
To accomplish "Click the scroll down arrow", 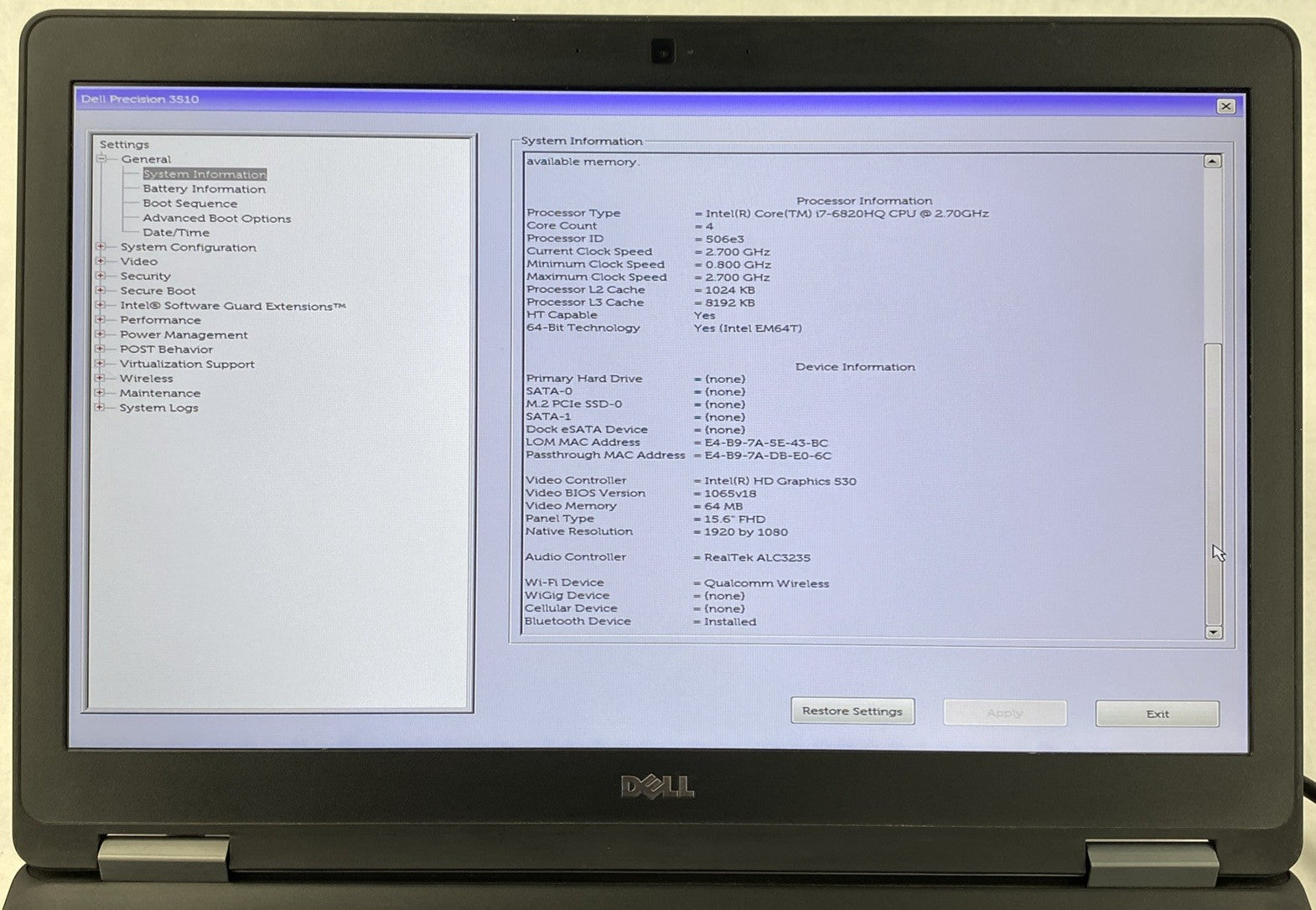I will (1213, 632).
